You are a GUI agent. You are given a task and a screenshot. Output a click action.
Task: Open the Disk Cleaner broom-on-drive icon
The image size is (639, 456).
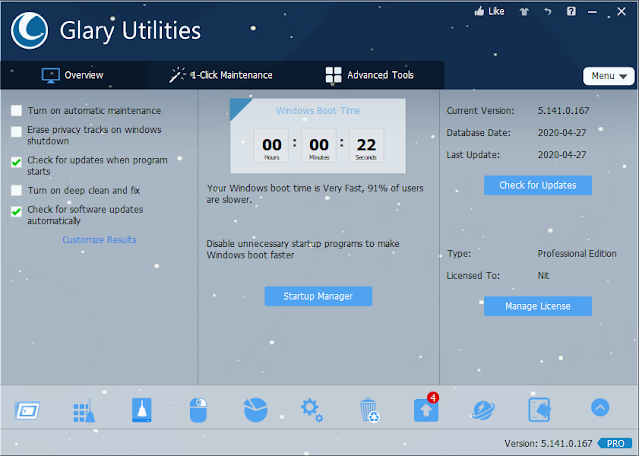point(142,410)
